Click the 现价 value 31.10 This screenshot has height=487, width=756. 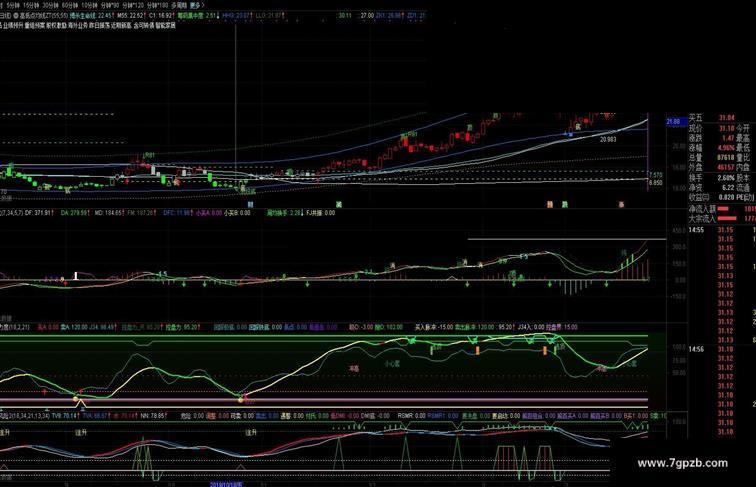tap(727, 128)
